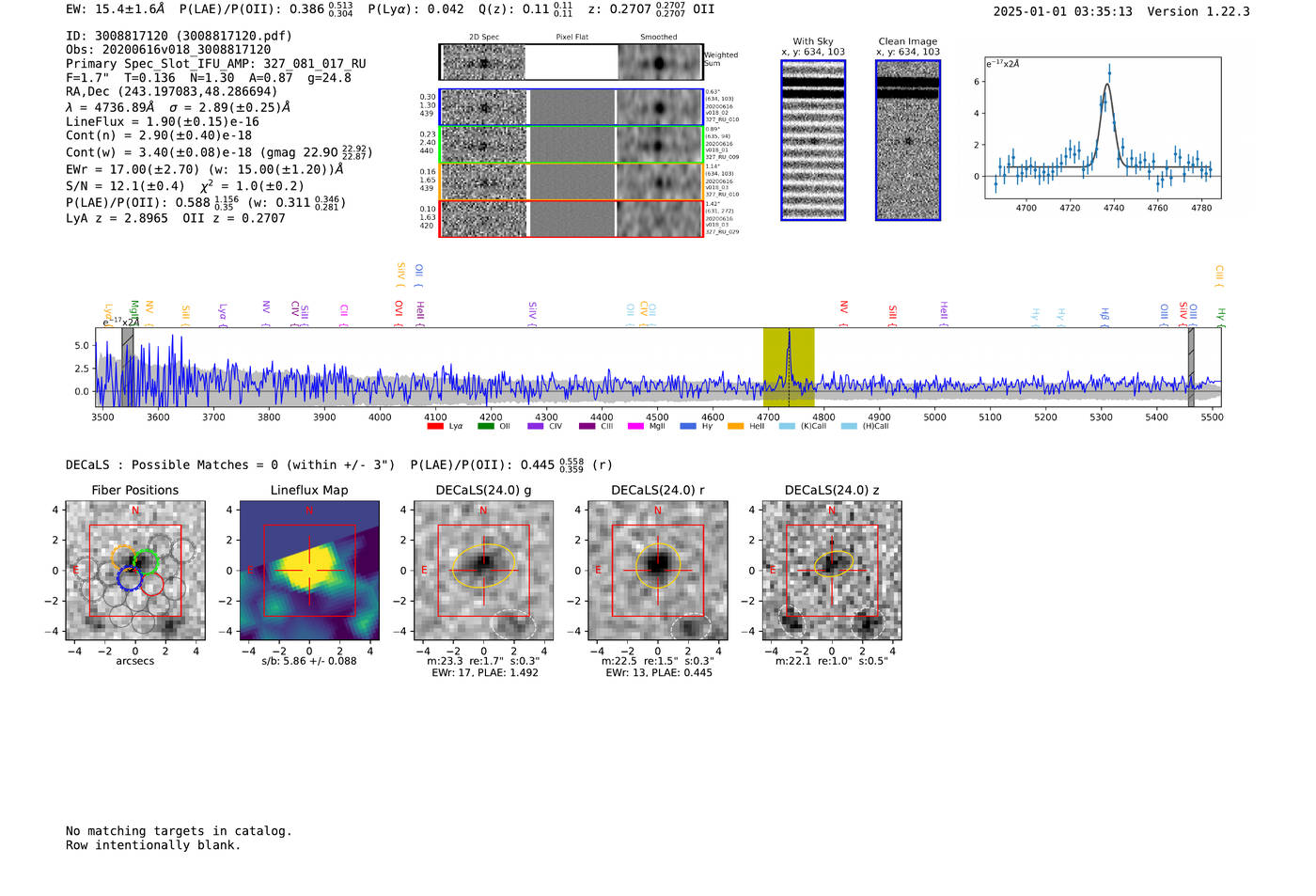Click the orange ellipse in DECaLS g image
The width and height of the screenshot is (1316, 896).
coord(483,566)
